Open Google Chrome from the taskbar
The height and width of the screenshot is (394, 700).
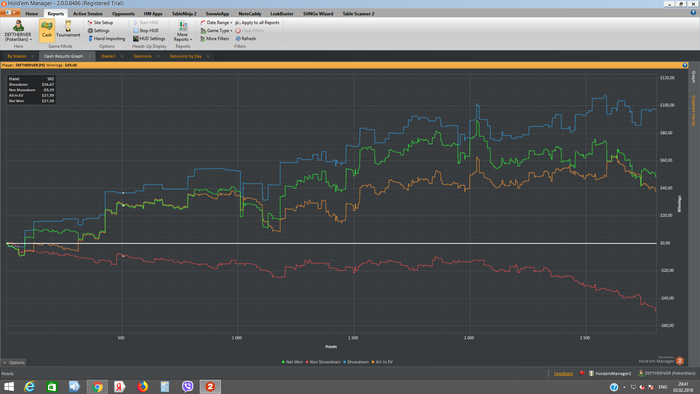point(97,386)
